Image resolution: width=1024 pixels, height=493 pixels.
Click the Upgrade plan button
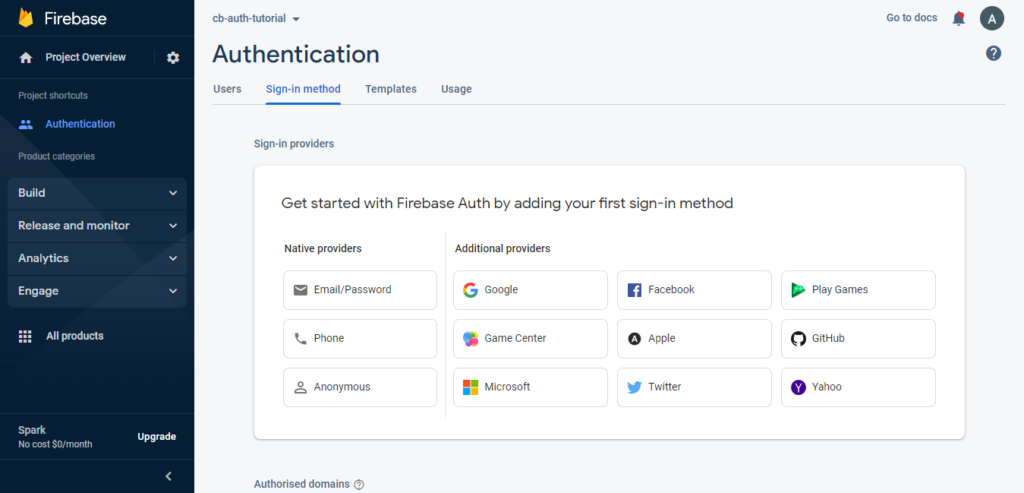157,437
